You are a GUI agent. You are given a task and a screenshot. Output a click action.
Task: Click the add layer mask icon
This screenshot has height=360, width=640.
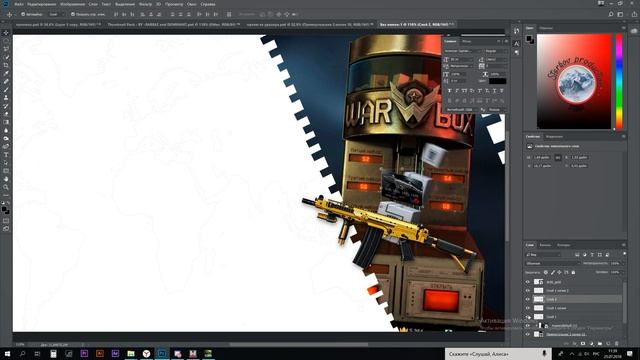click(583, 344)
